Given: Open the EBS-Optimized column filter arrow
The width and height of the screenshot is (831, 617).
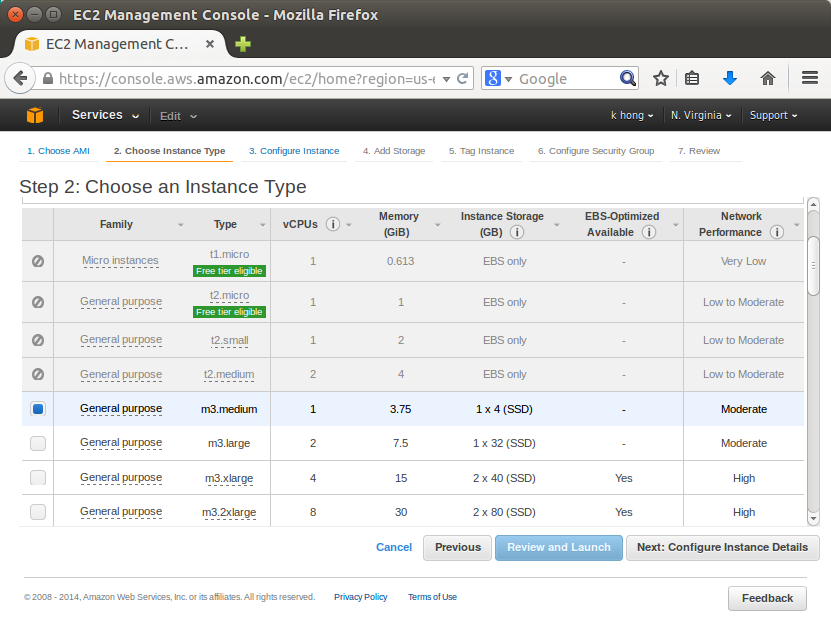Looking at the screenshot, I should (x=676, y=225).
